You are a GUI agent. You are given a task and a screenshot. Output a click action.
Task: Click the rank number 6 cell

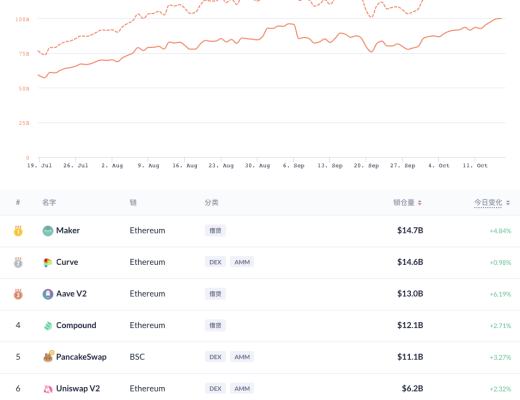(18, 388)
